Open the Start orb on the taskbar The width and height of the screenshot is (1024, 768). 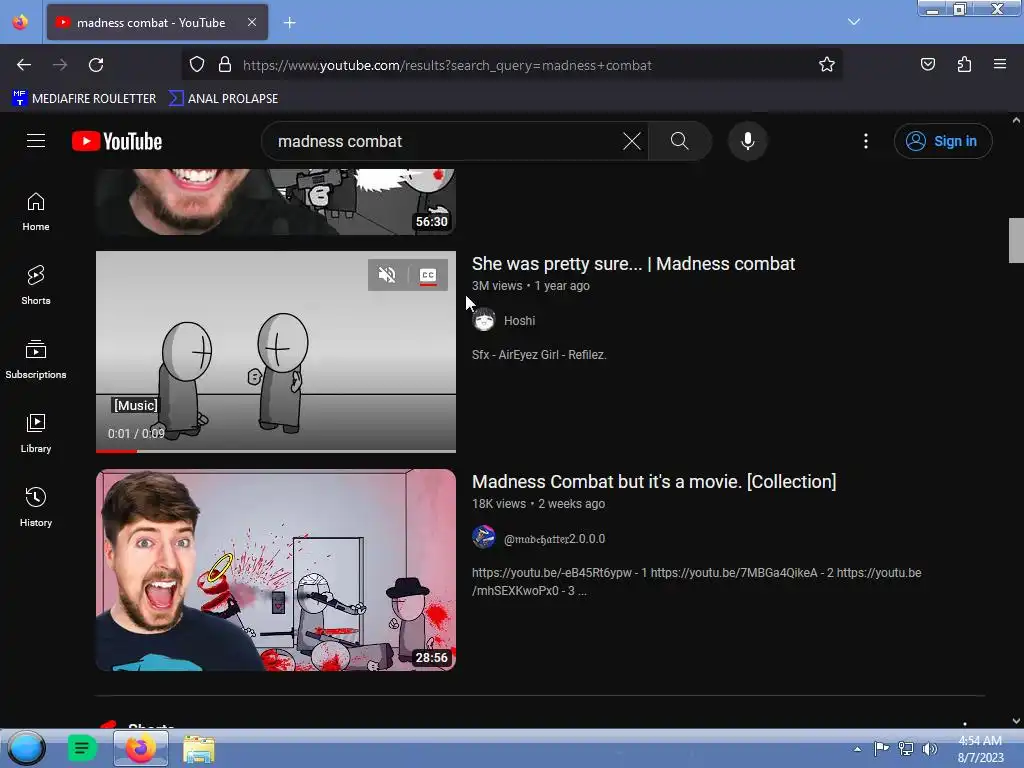(26, 748)
